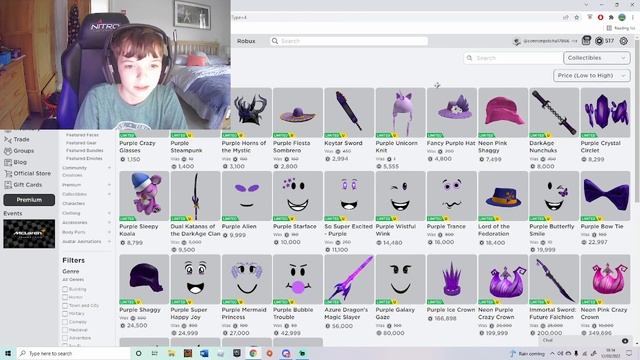Click the Purple Bubble Trouble face thumbnail

pos(298,280)
